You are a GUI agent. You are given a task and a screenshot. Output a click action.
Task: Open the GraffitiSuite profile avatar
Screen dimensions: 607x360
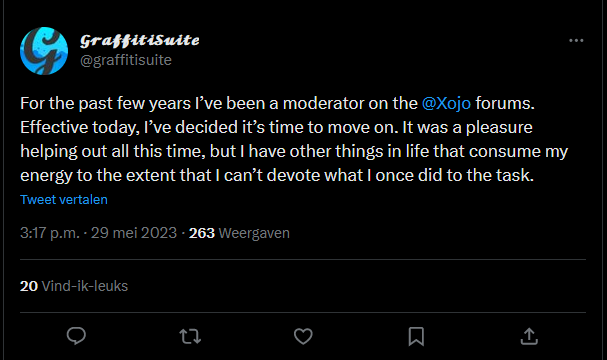coord(44,51)
